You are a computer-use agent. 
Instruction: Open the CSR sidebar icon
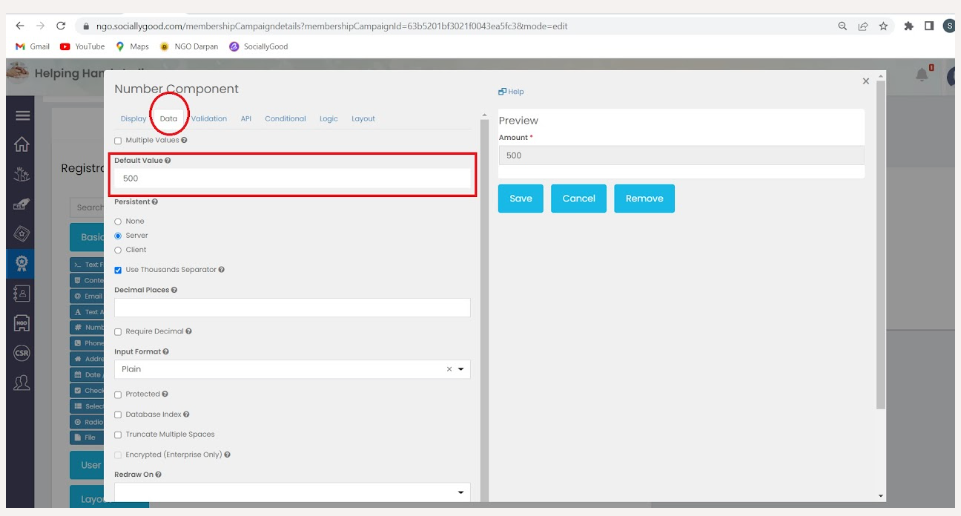[21, 353]
